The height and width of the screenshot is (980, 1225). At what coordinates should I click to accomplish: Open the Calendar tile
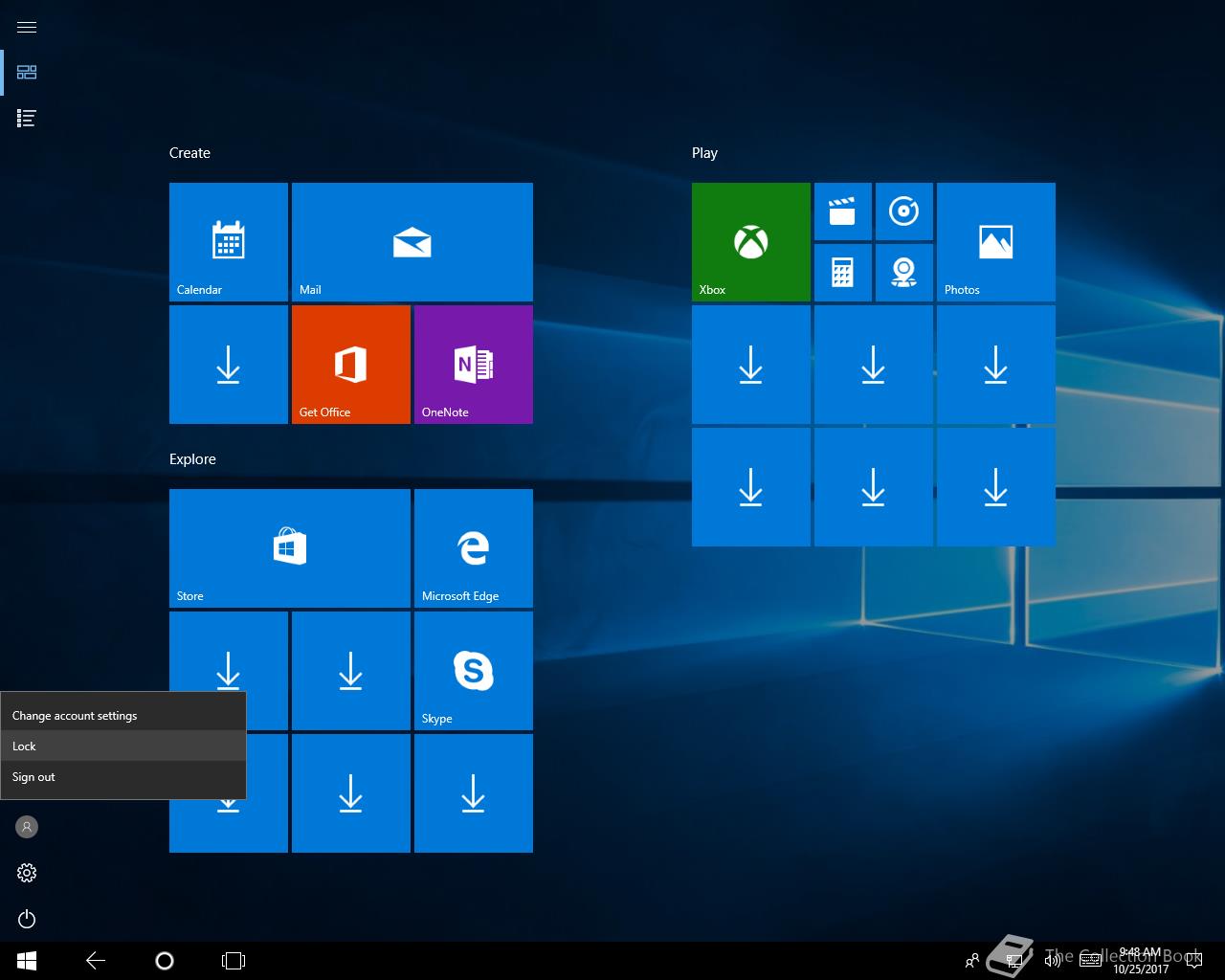[x=229, y=242]
